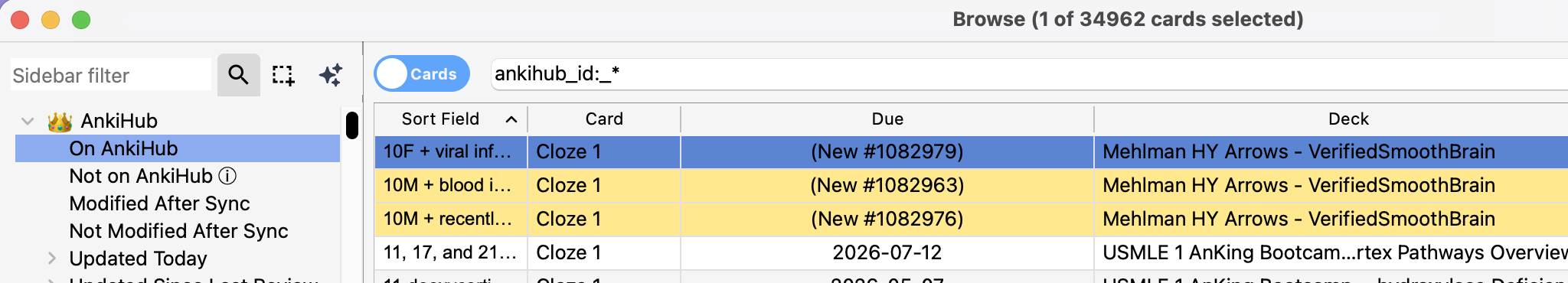Activate the sidebar selection tool icon
The image size is (1568, 283).
pos(283,75)
